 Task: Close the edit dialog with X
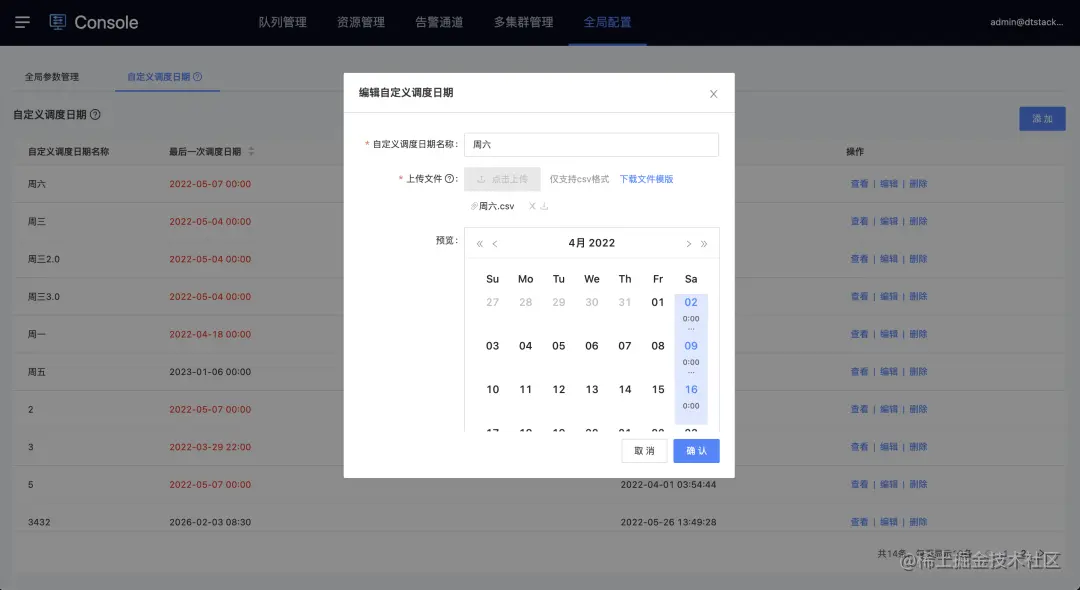pyautogui.click(x=714, y=94)
